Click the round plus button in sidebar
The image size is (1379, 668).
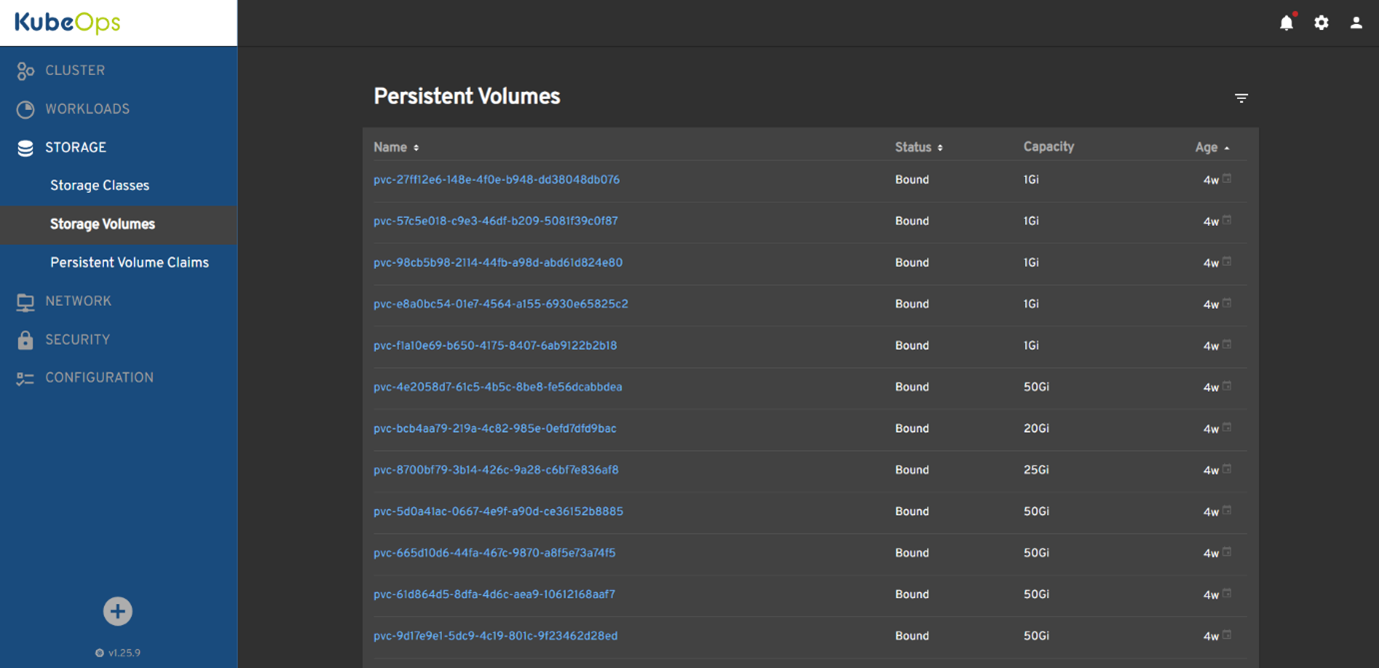click(x=118, y=611)
